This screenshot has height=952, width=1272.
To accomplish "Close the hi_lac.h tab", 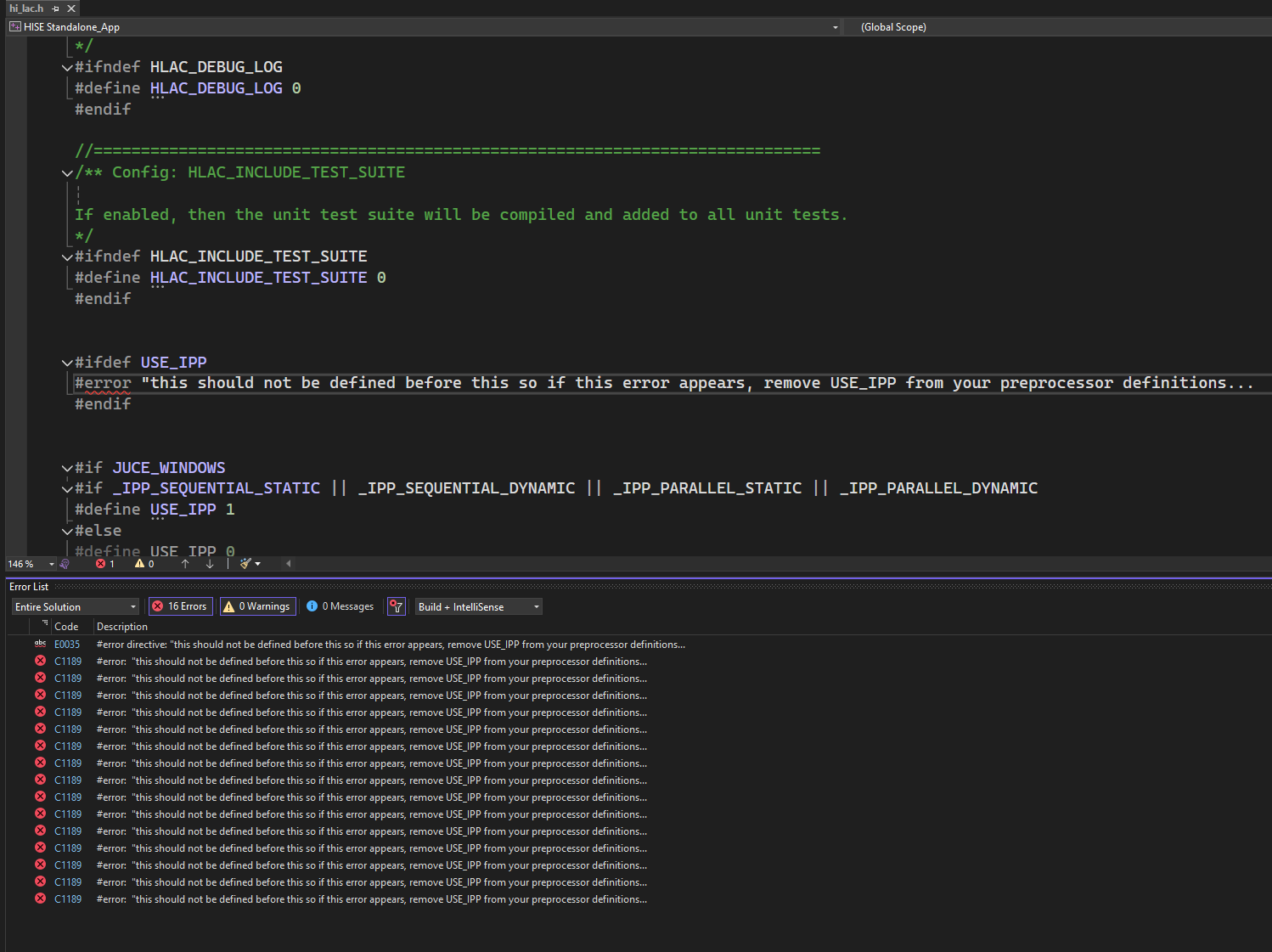I will coord(71,8).
